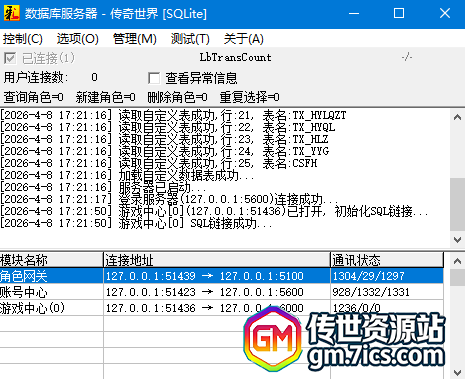Open the 选项(O) menu
The height and width of the screenshot is (379, 465).
pos(77,39)
